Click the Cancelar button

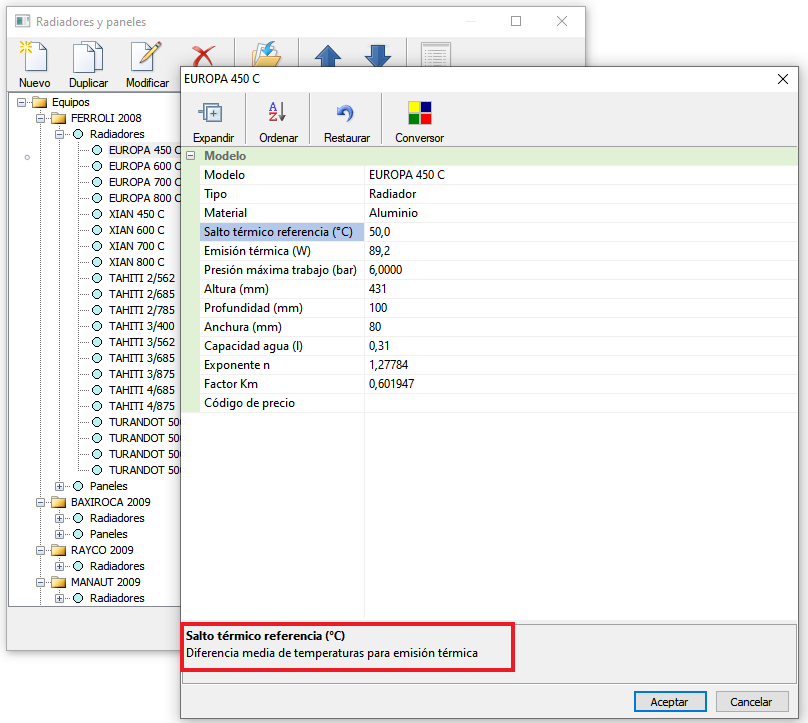point(751,701)
